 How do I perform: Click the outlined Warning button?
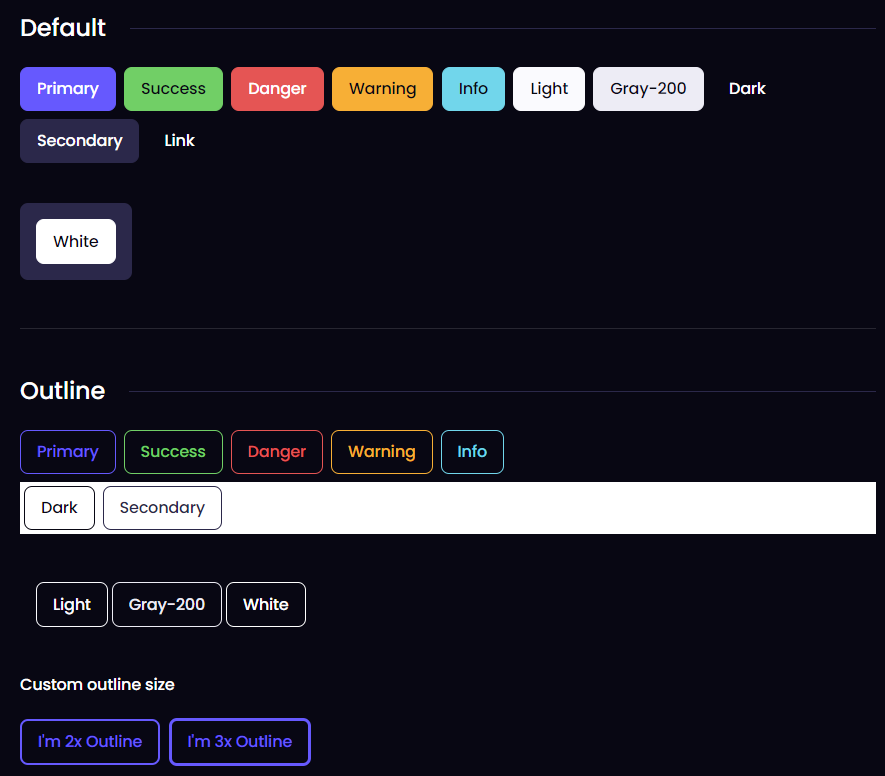pos(382,452)
